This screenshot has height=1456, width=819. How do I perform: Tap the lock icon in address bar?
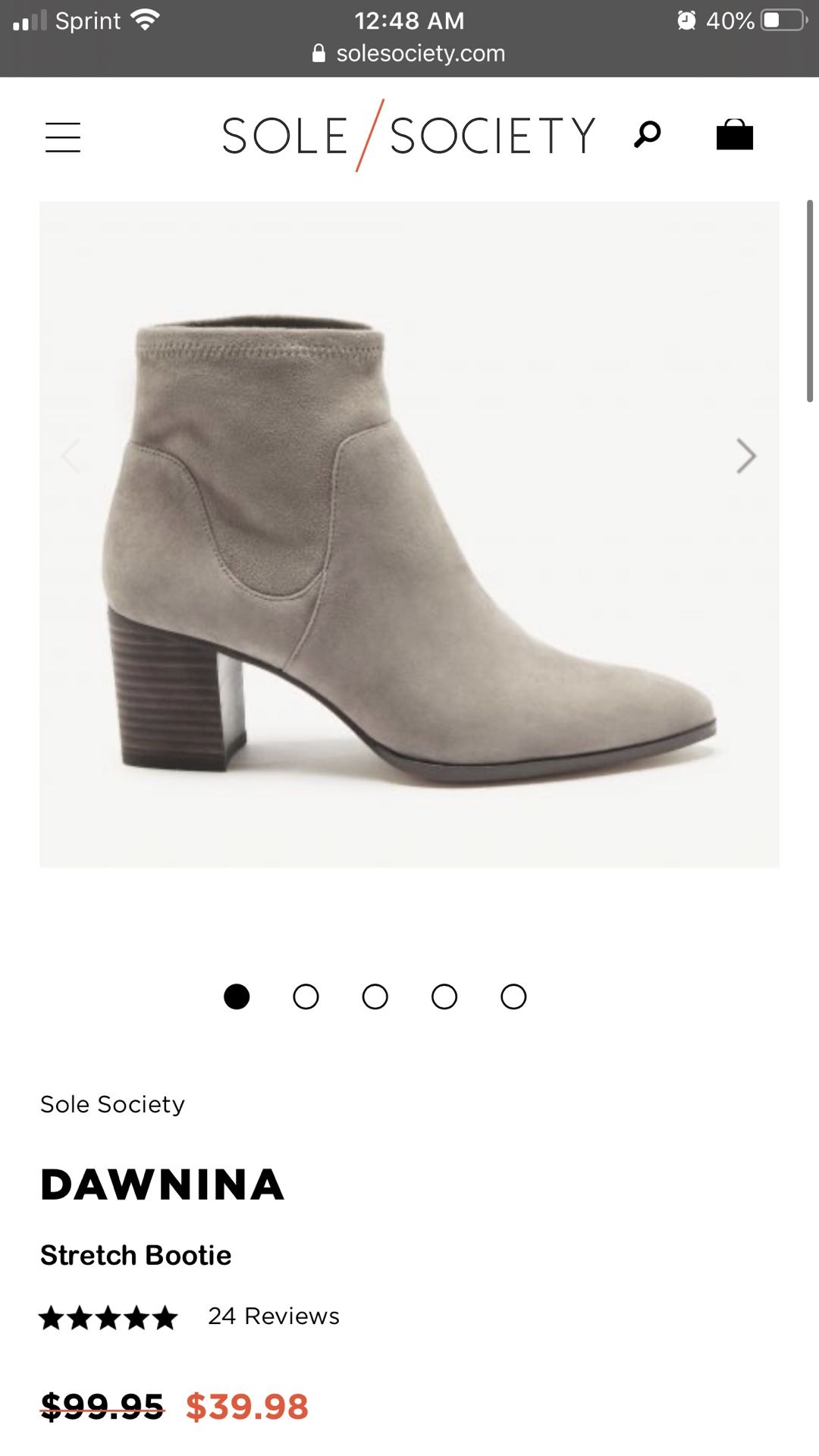pos(319,53)
